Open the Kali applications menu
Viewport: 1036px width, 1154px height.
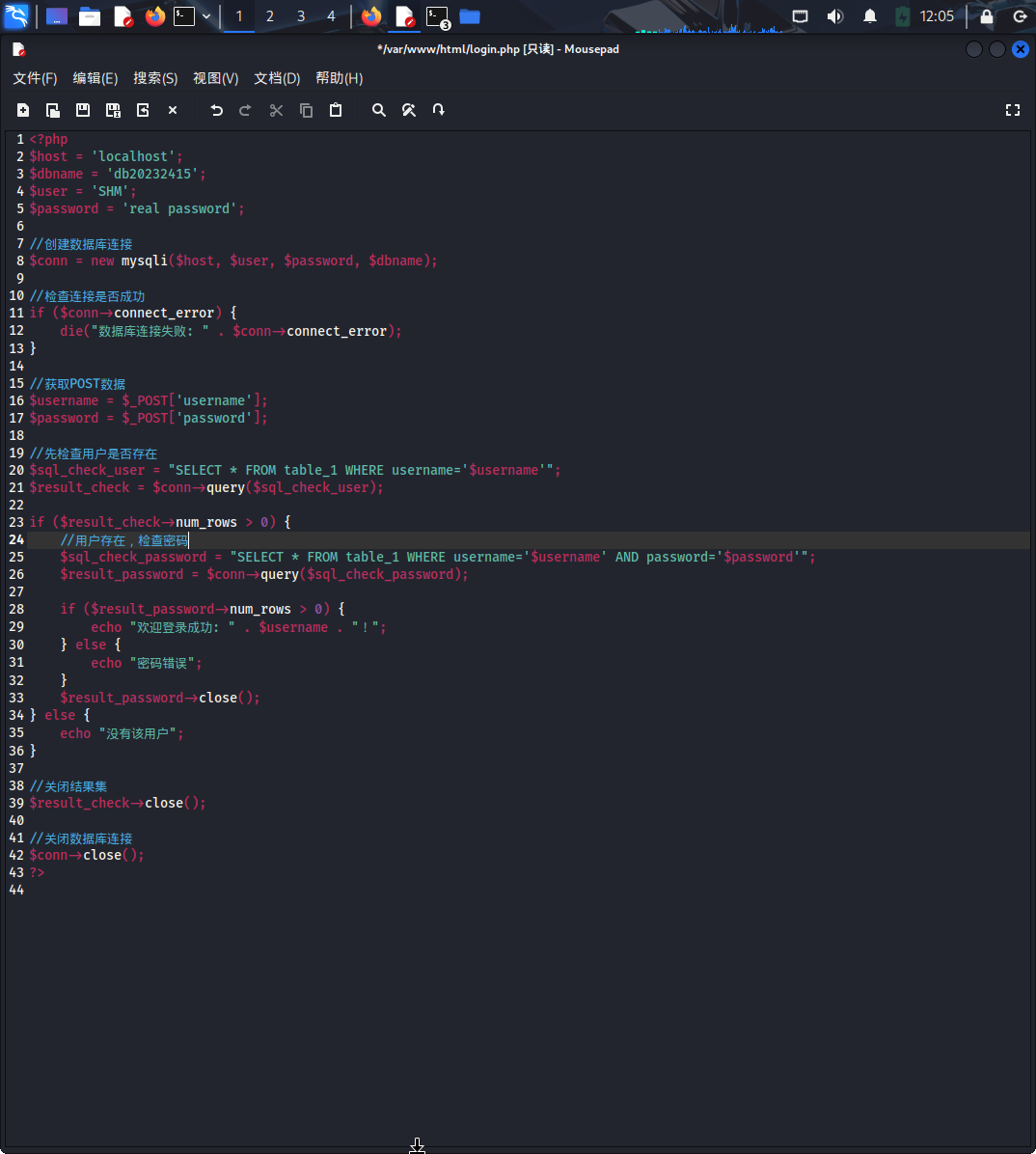tap(16, 16)
